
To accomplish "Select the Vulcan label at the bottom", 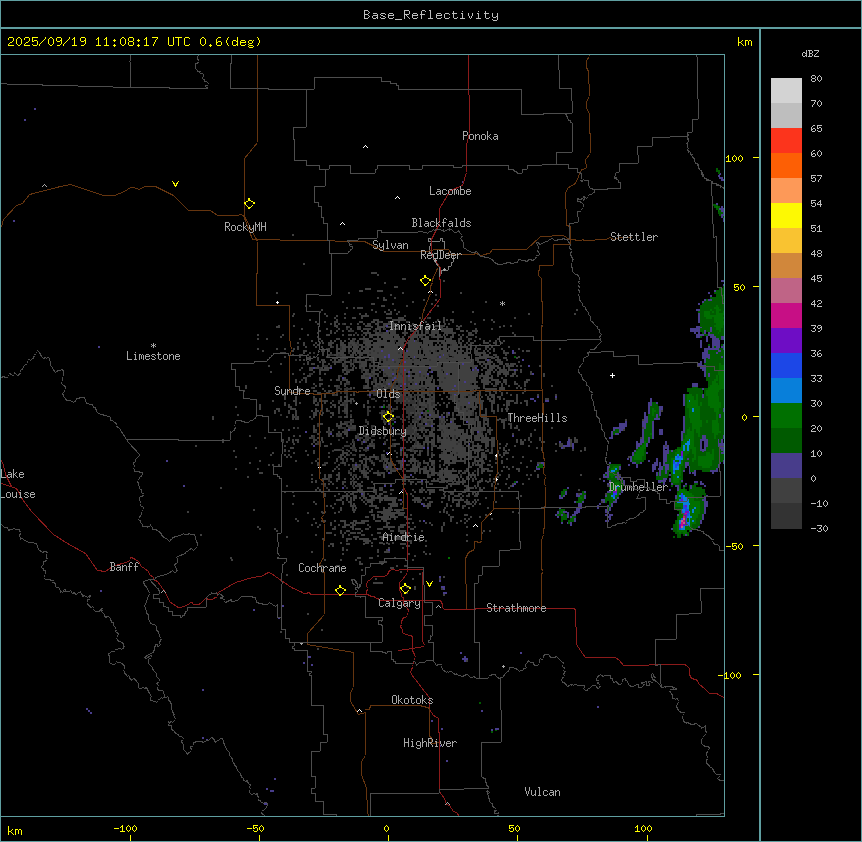I will point(542,792).
